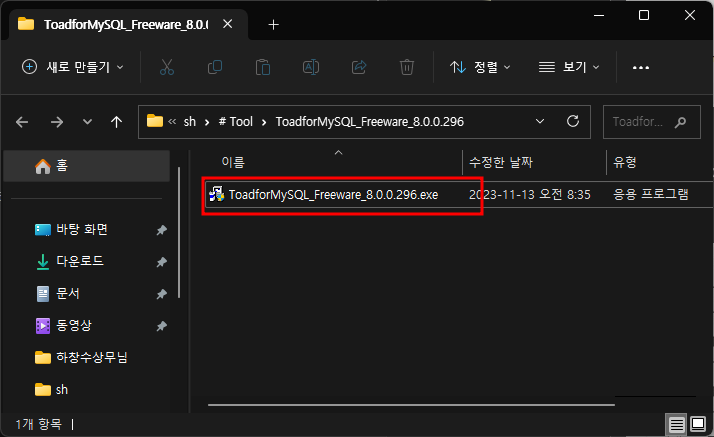714x437 pixels.
Task: Click the Cut scissors icon
Action: pyautogui.click(x=167, y=67)
